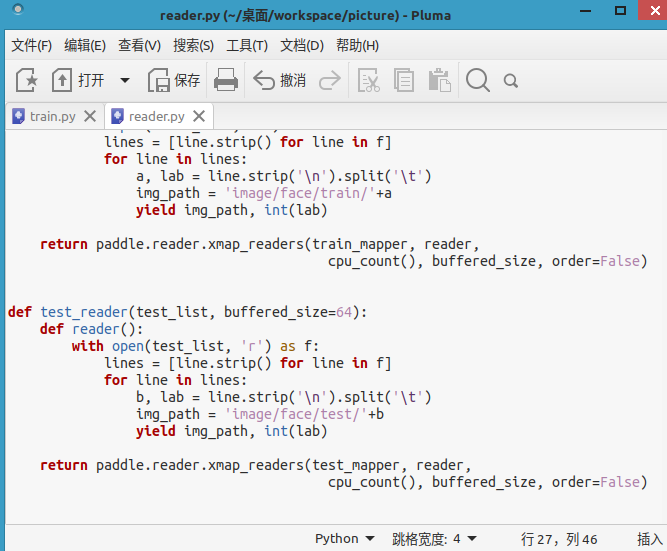The image size is (667, 551).
Task: Click the 'image/face/train/' string
Action: 300,193
